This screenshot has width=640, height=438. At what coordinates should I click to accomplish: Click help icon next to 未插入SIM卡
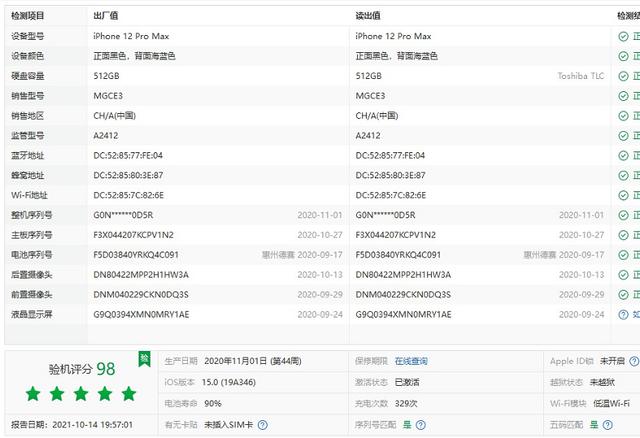tap(263, 425)
